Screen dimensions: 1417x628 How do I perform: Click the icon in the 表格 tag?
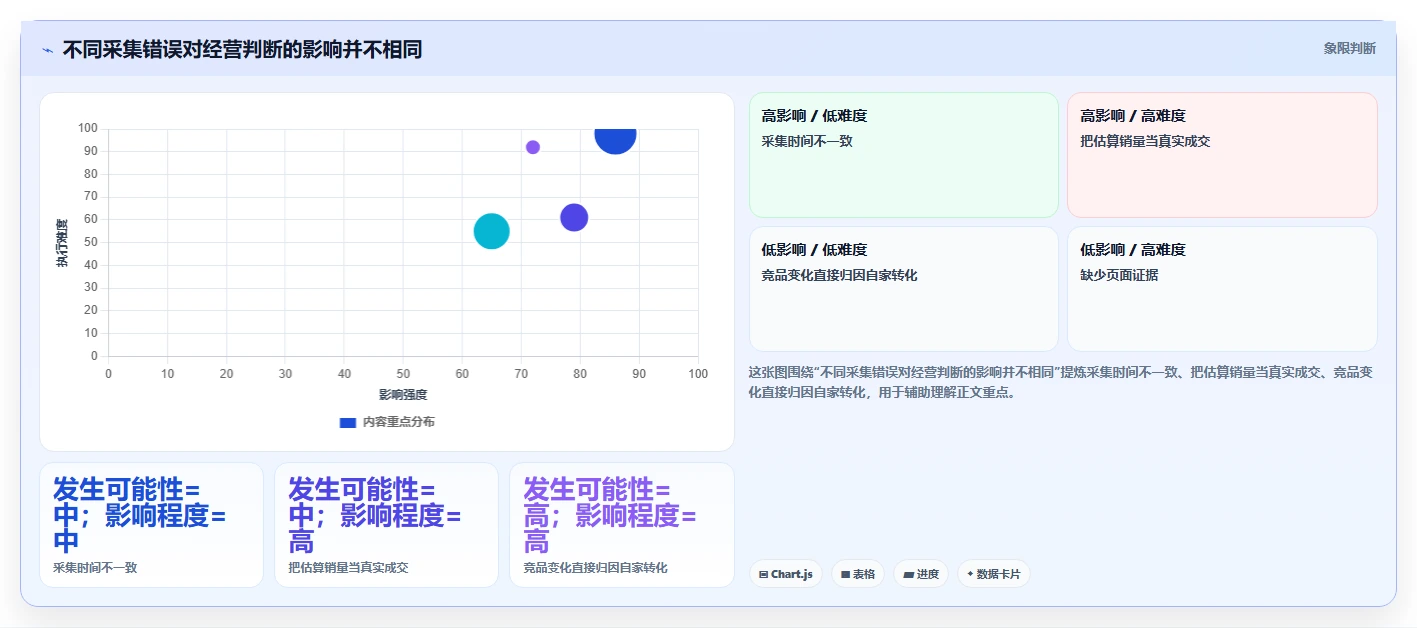[x=845, y=575]
